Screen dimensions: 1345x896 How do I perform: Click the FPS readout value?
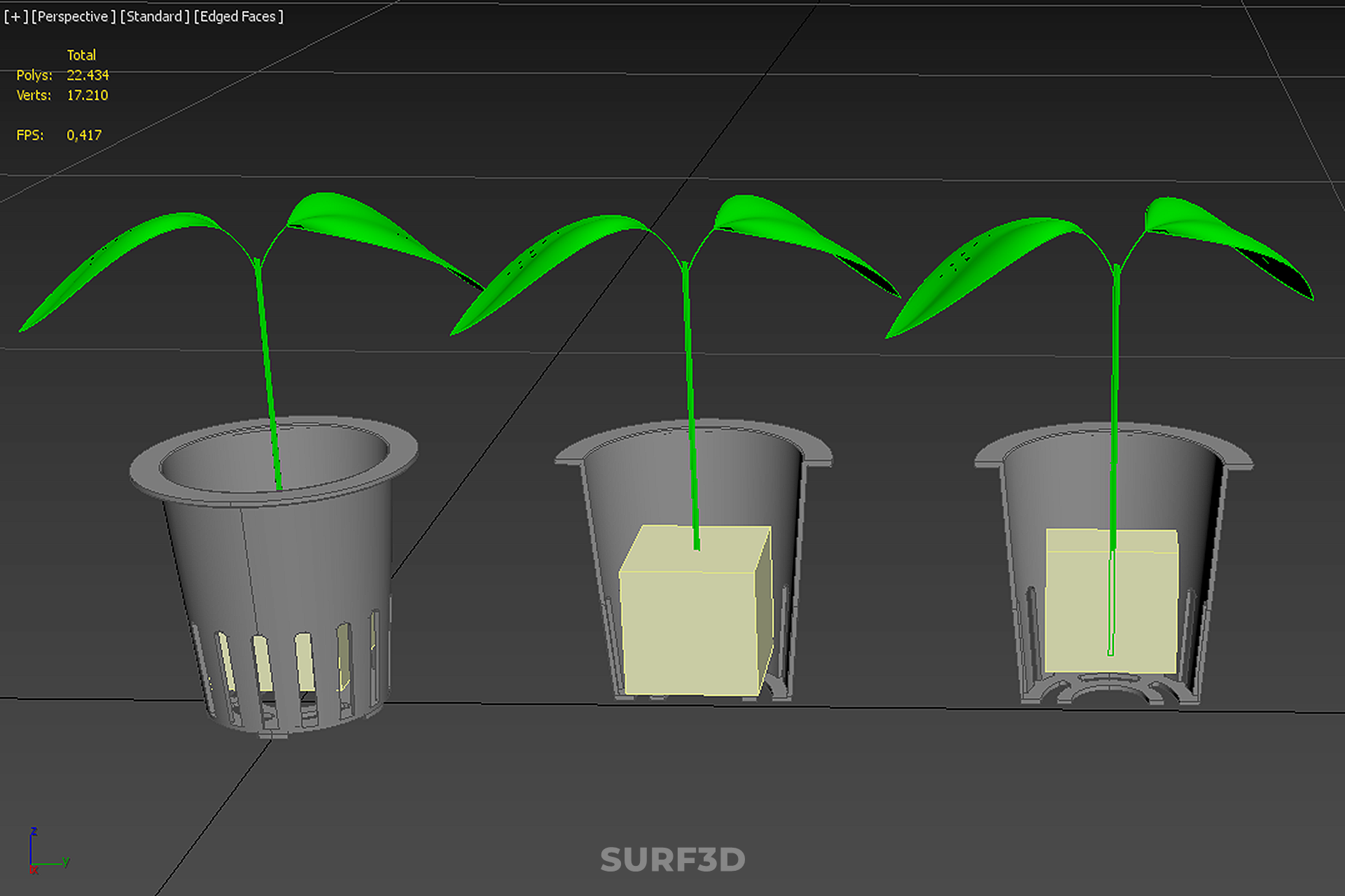[x=84, y=135]
